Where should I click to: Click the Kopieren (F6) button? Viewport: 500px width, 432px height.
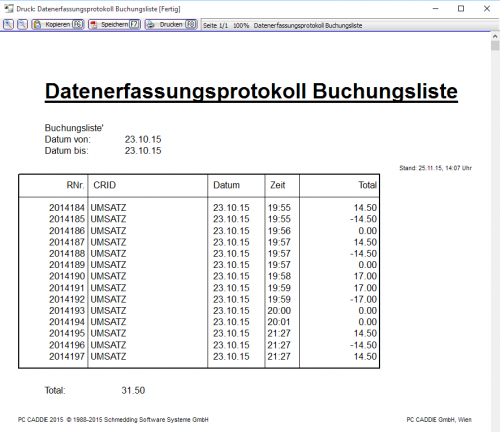point(58,24)
